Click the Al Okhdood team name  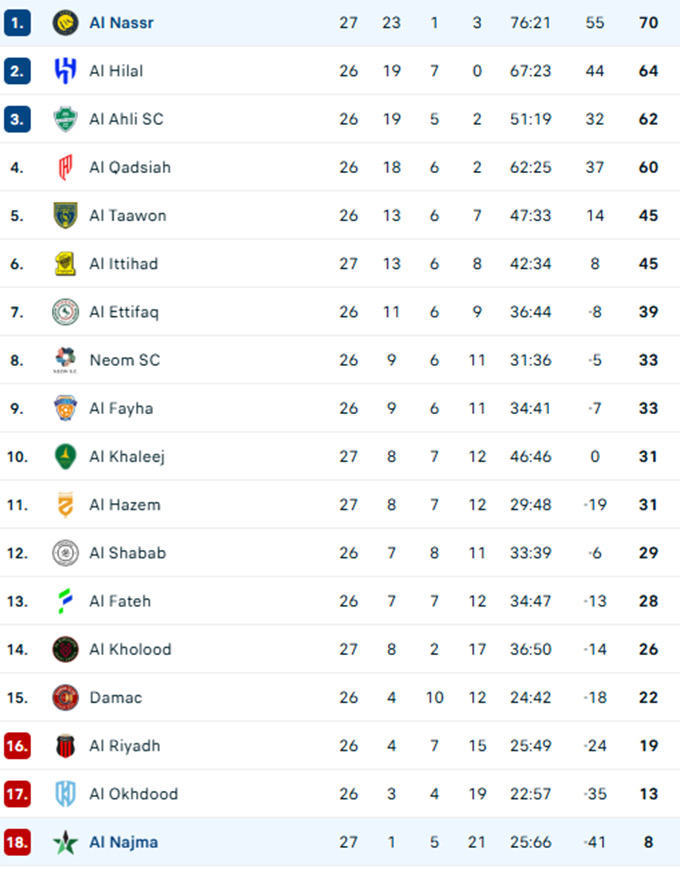pos(133,794)
